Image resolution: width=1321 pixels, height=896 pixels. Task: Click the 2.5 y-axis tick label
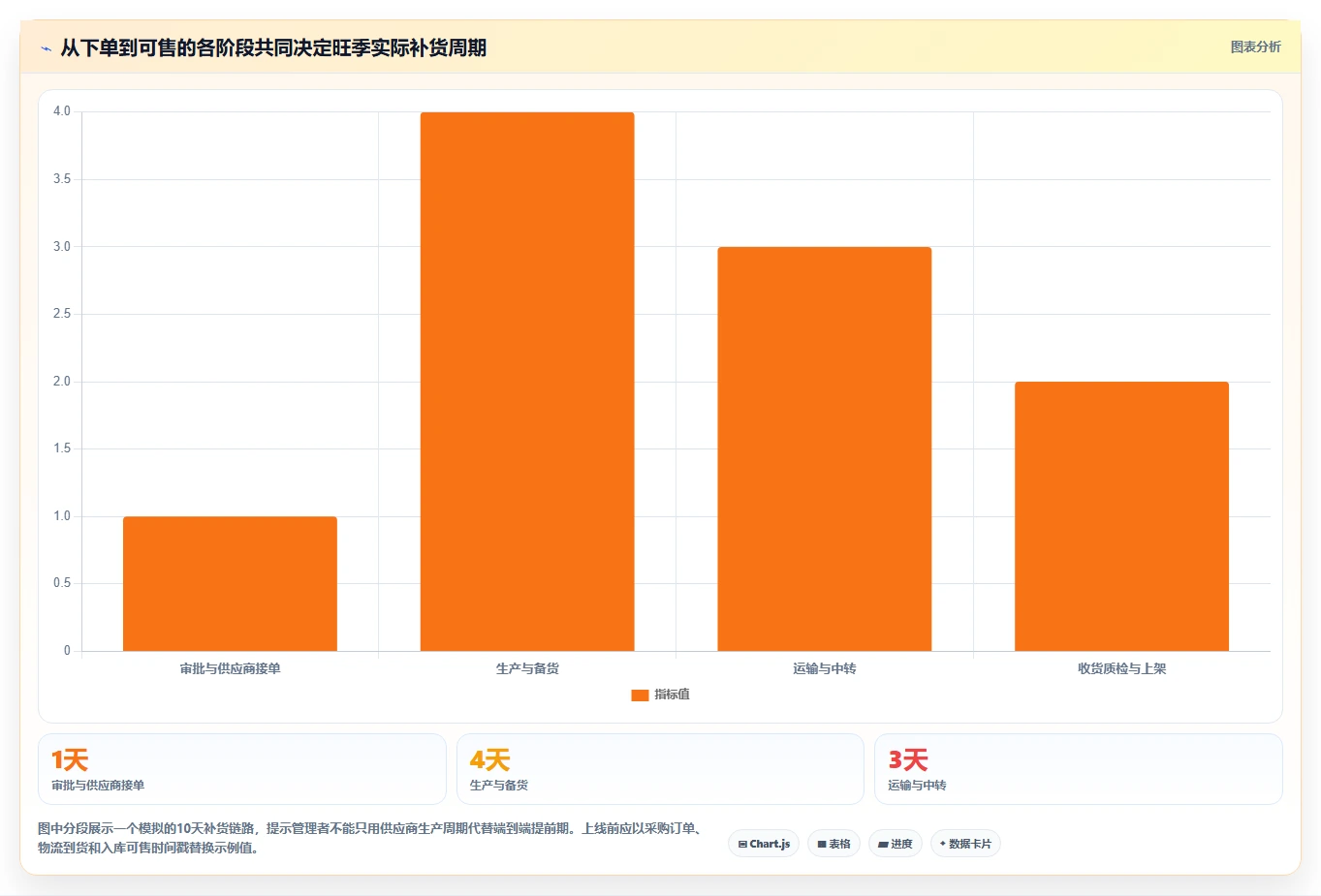(62, 314)
